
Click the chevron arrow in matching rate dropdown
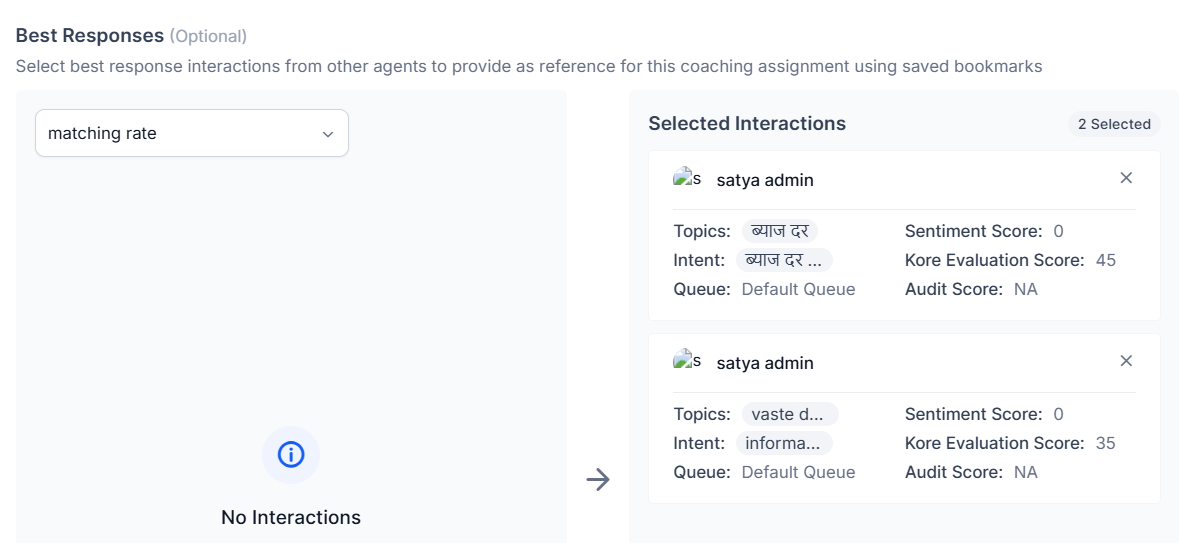[328, 134]
